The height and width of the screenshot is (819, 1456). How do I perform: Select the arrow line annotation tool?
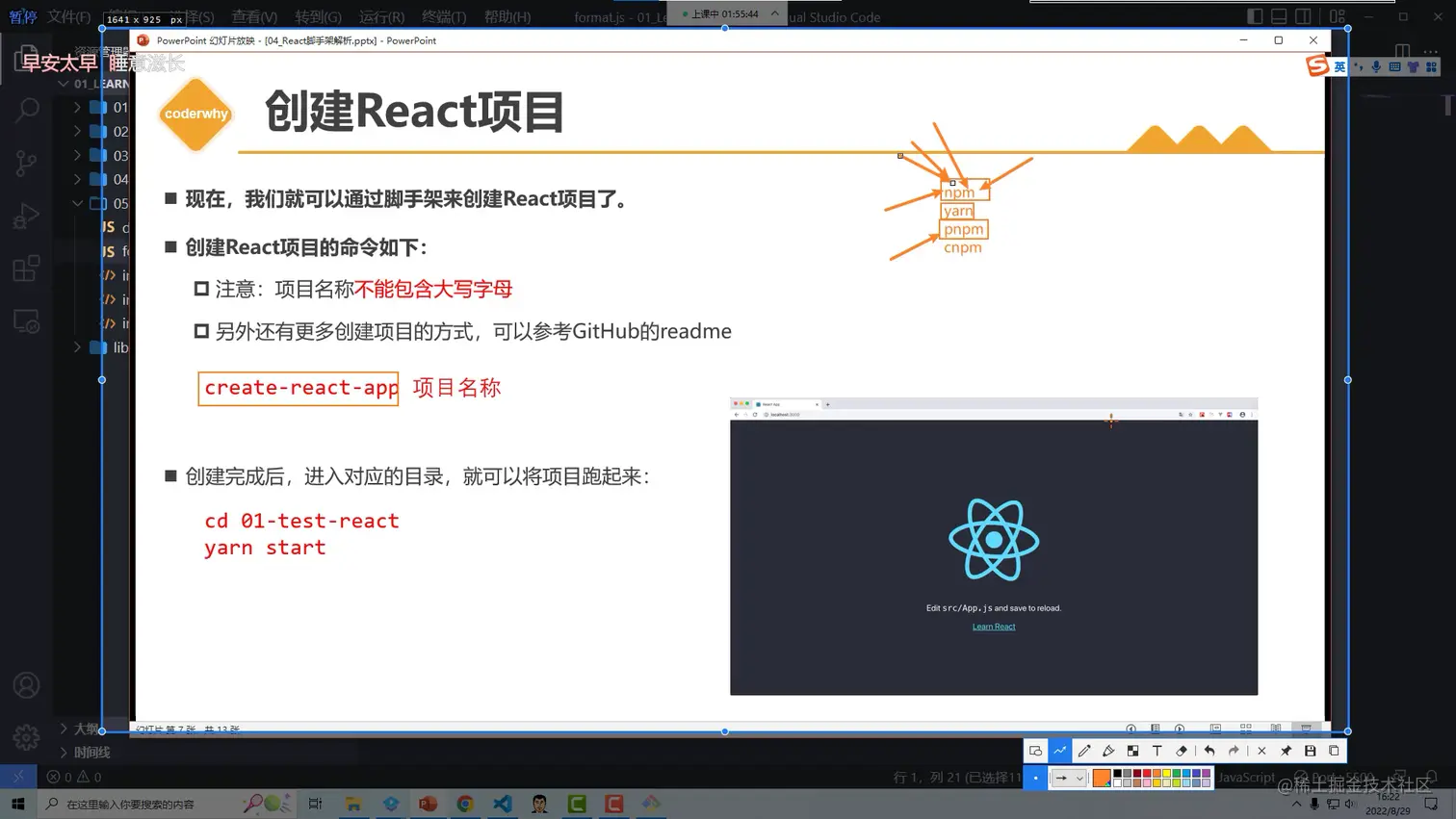coord(1060,751)
